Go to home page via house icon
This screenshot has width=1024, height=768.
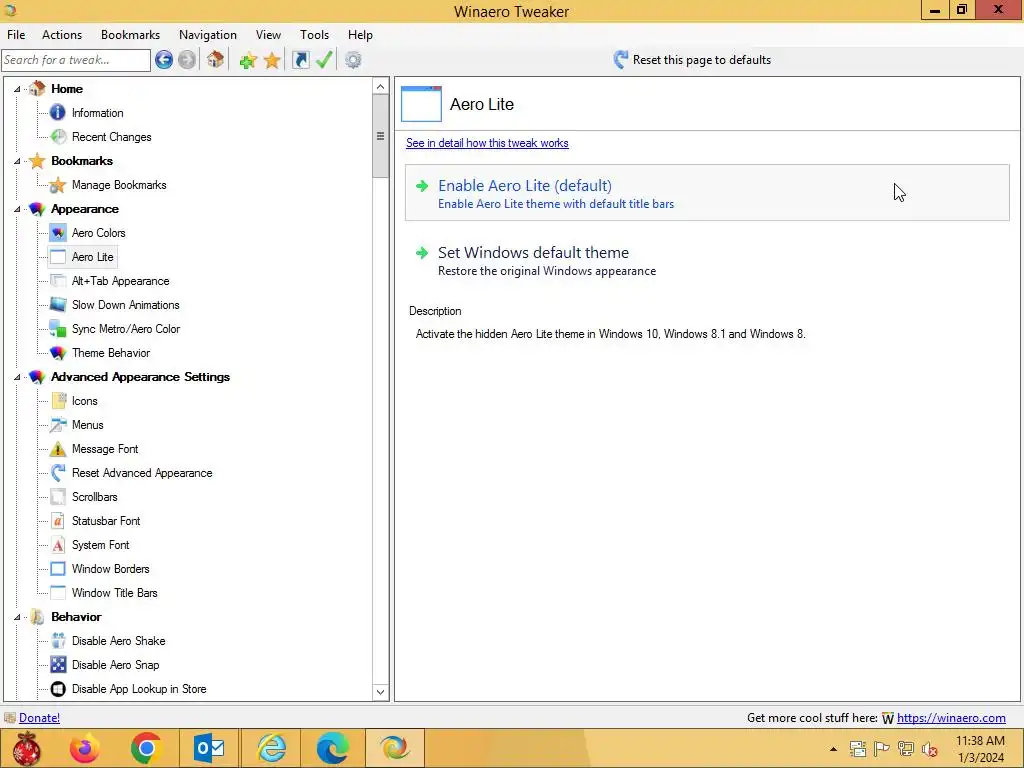(x=216, y=60)
